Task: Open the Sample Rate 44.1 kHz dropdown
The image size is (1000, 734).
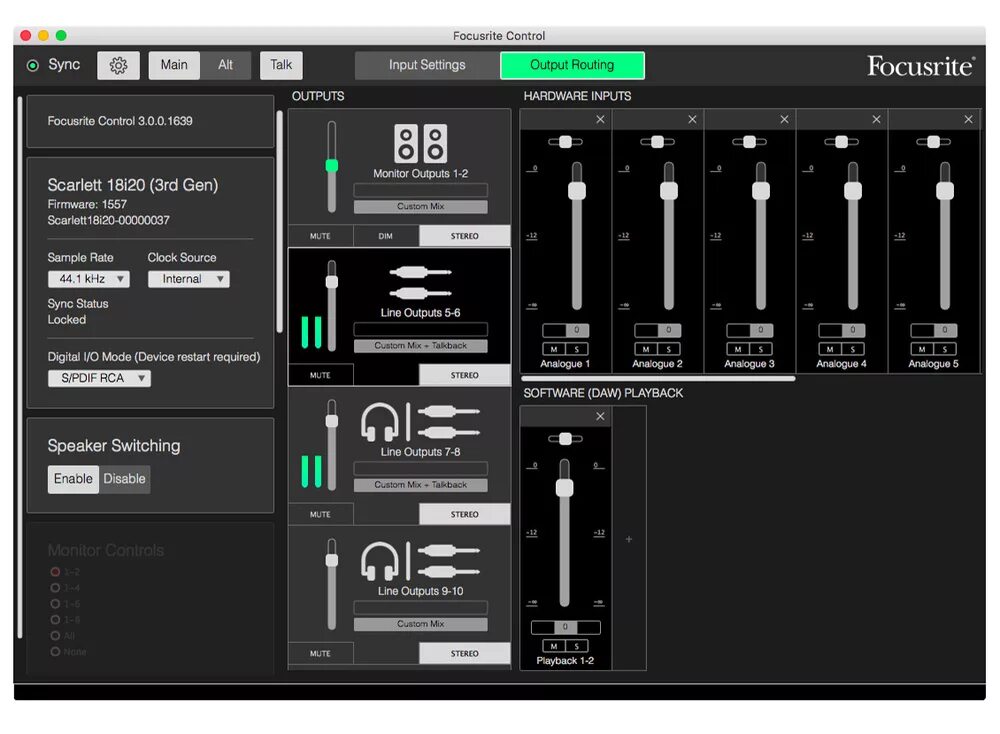Action: click(89, 279)
